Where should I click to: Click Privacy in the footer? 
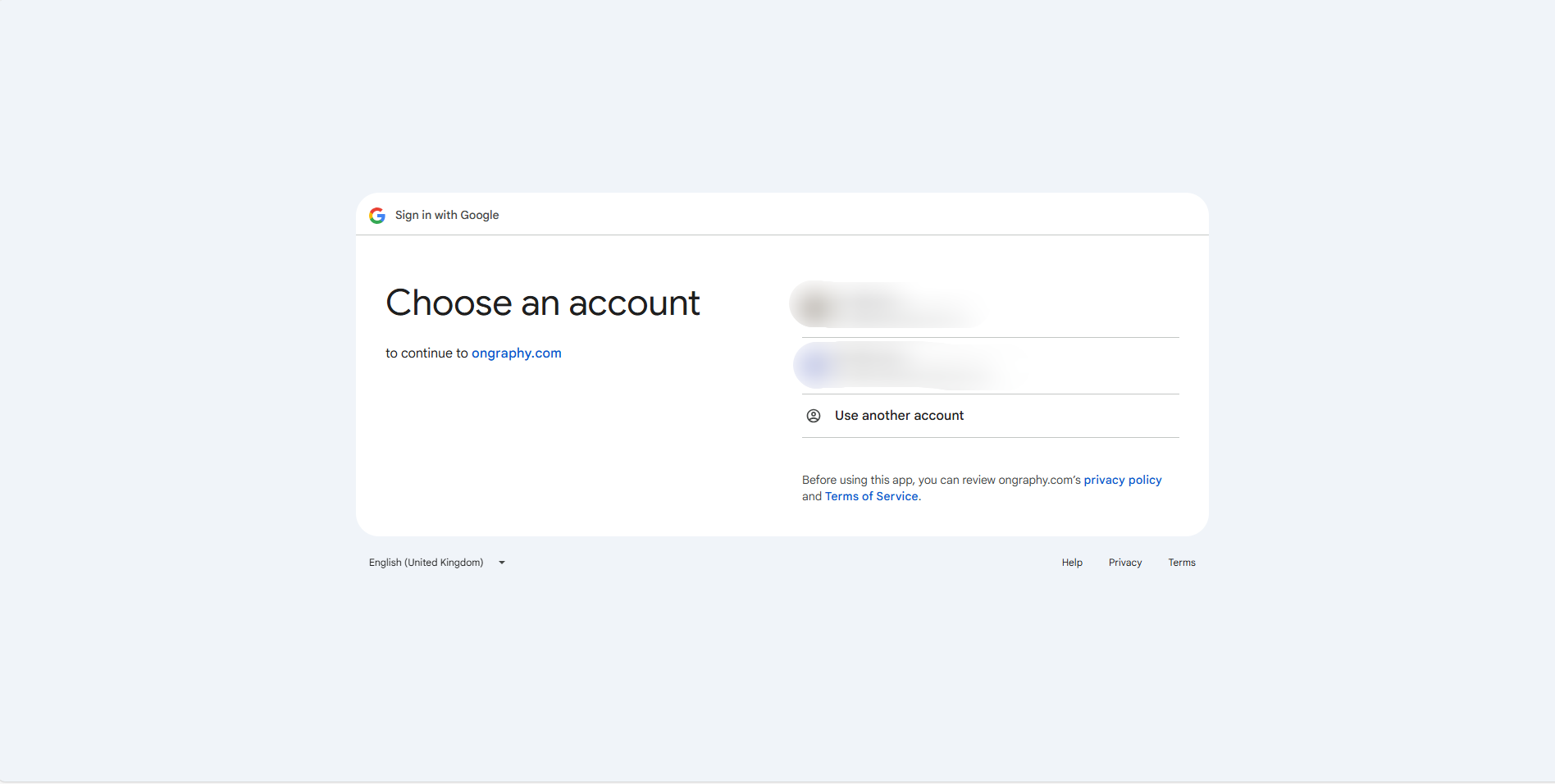1125,563
